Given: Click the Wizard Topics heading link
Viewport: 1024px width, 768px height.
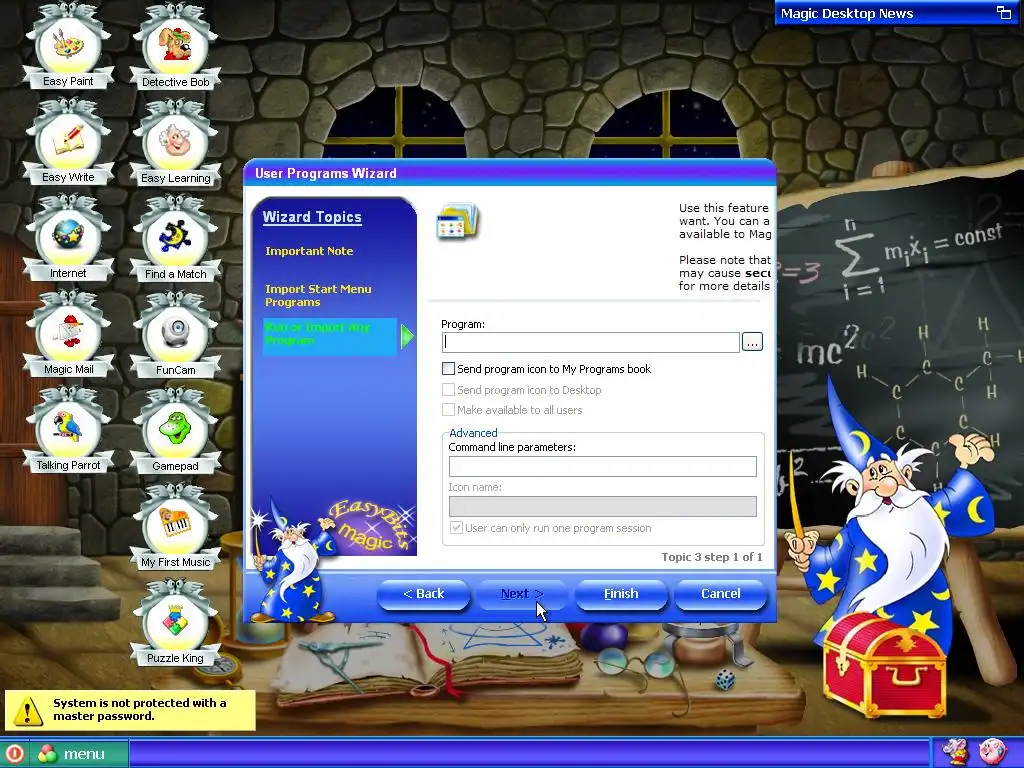Looking at the screenshot, I should 312,217.
